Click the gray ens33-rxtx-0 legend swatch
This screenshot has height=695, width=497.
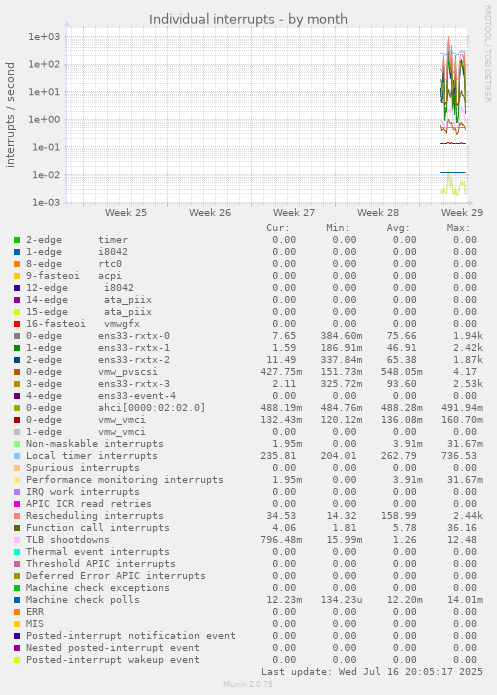click(17, 336)
